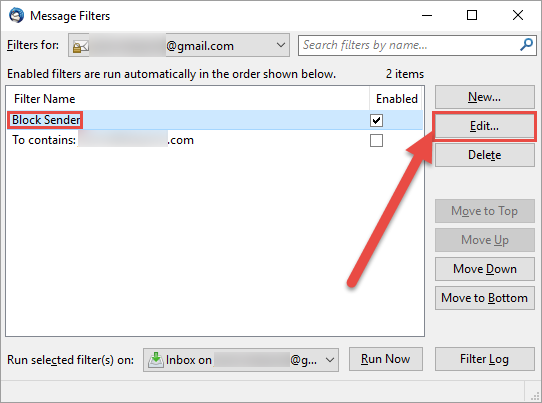
Task: Click the account envelope icon in Filters for
Action: pos(80,46)
